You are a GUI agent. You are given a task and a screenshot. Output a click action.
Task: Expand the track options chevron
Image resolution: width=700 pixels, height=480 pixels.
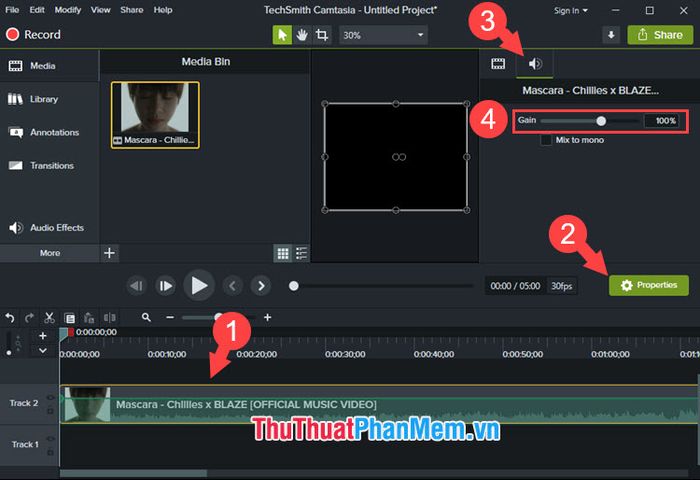43,351
